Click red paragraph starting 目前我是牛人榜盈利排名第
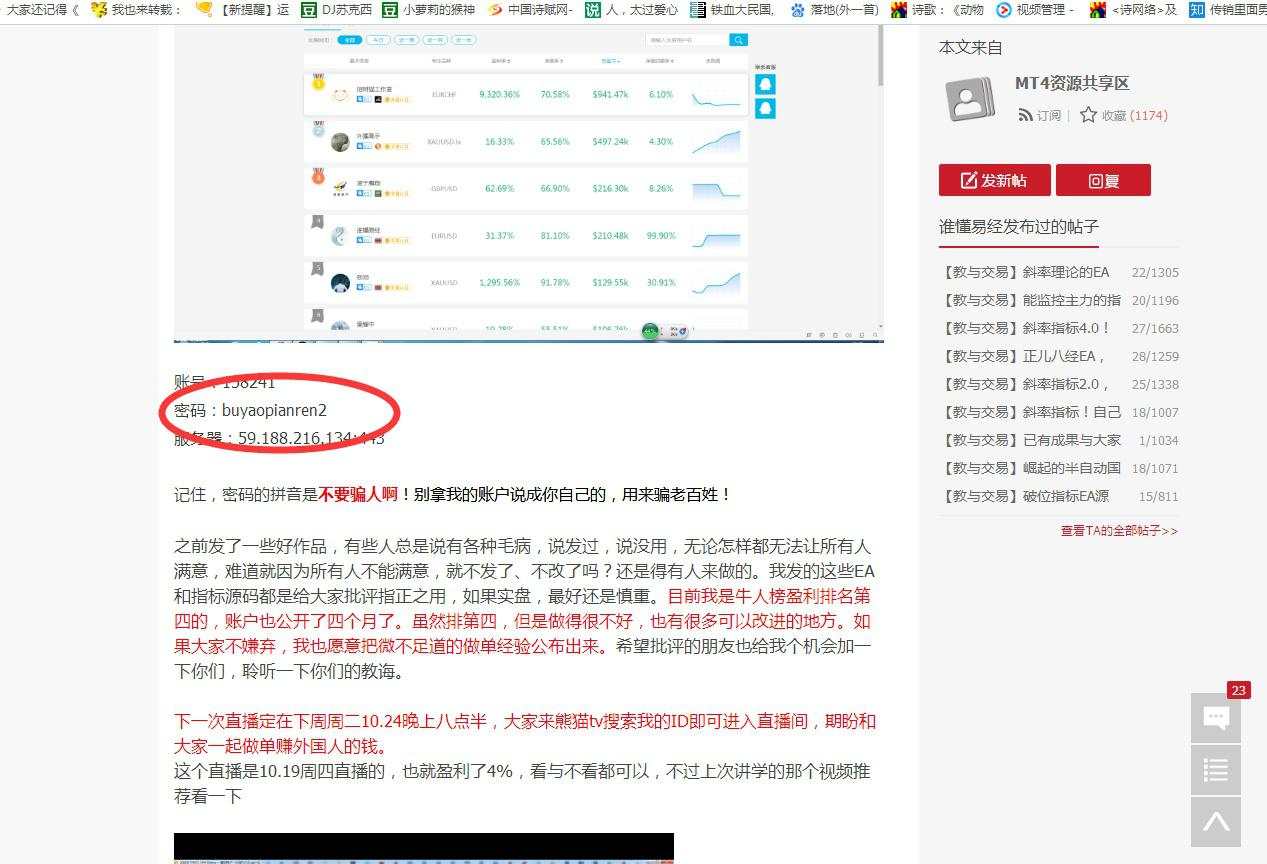Screen dimensions: 1267x864 click(x=523, y=621)
